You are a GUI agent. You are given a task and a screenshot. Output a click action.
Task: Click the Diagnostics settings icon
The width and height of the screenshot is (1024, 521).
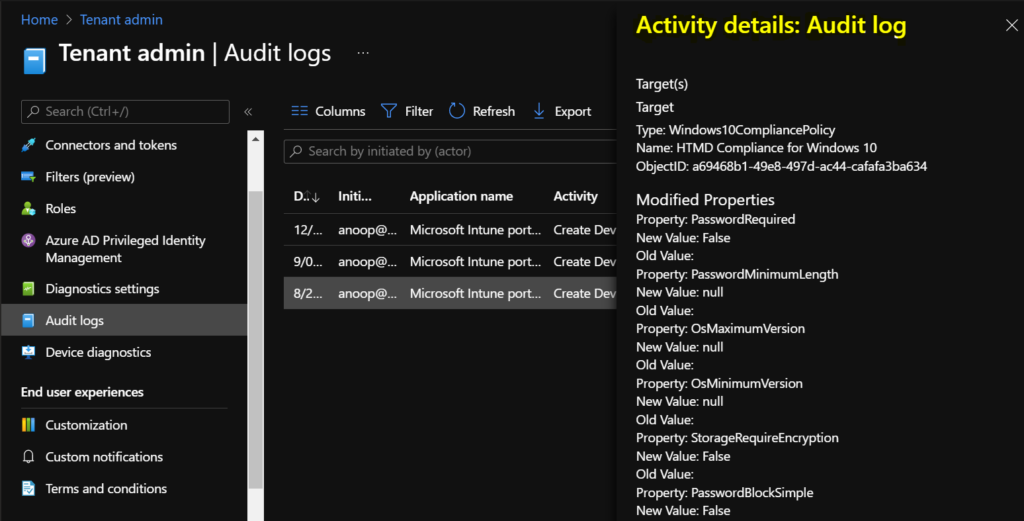tap(28, 289)
